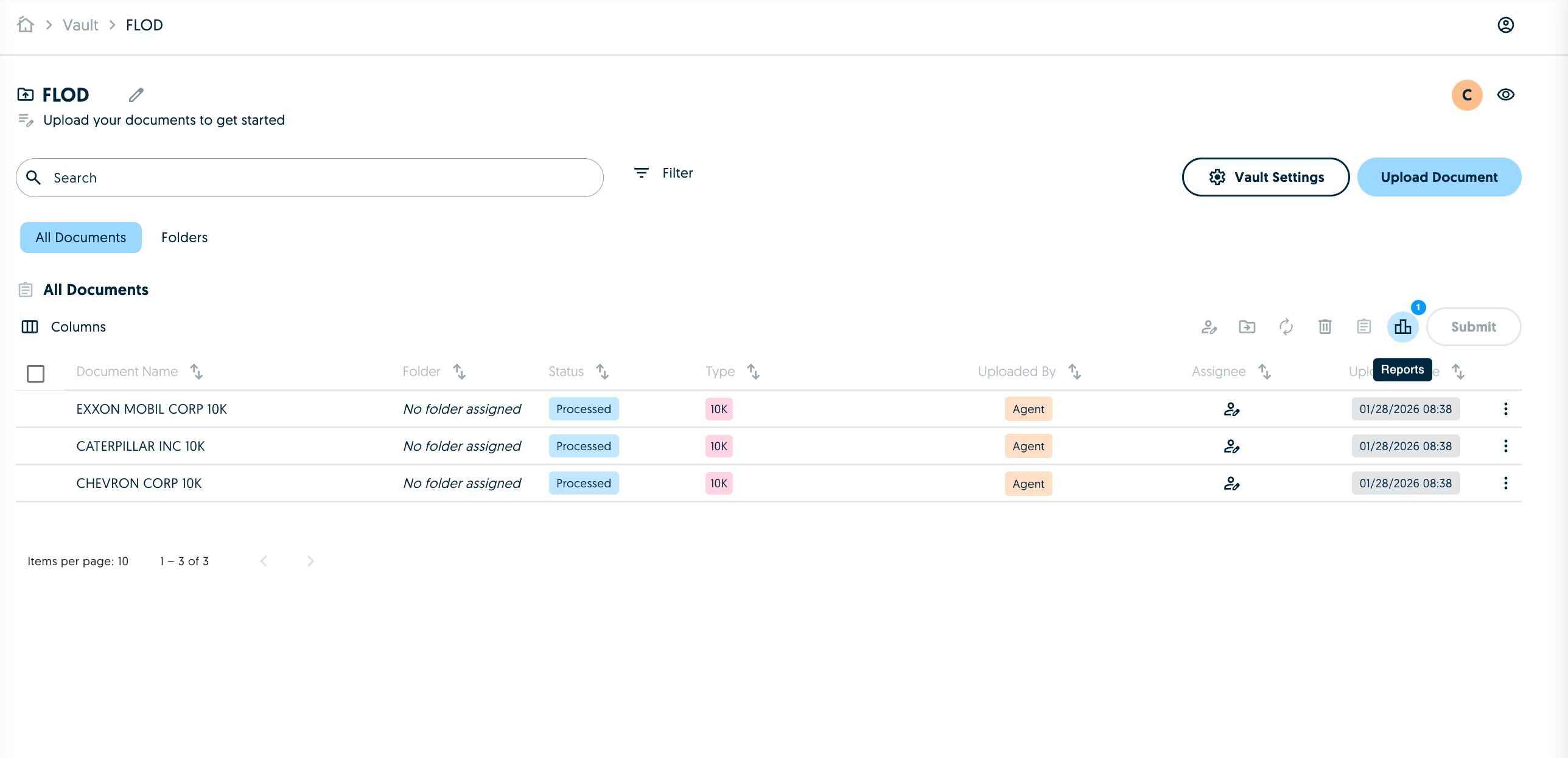Screen dimensions: 1568x758
Task: Open more options for EXXON MOBIL row
Action: coord(1505,409)
